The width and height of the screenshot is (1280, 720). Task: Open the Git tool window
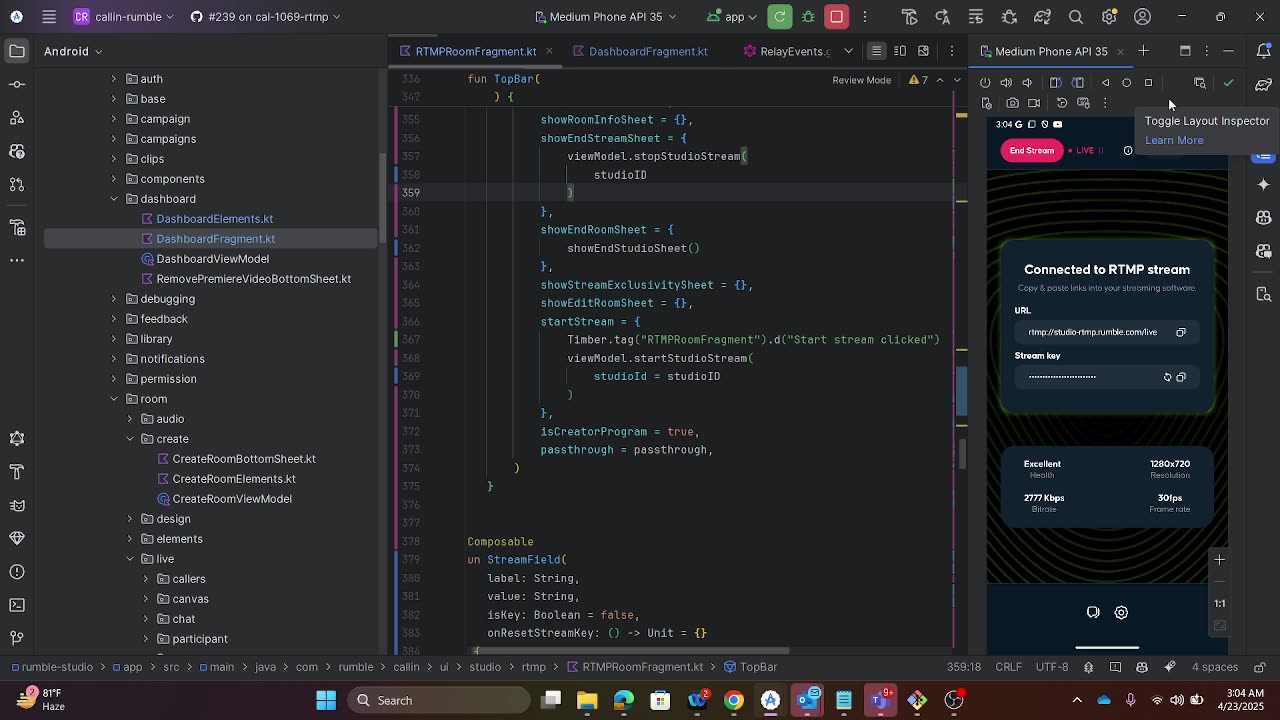pos(17,638)
